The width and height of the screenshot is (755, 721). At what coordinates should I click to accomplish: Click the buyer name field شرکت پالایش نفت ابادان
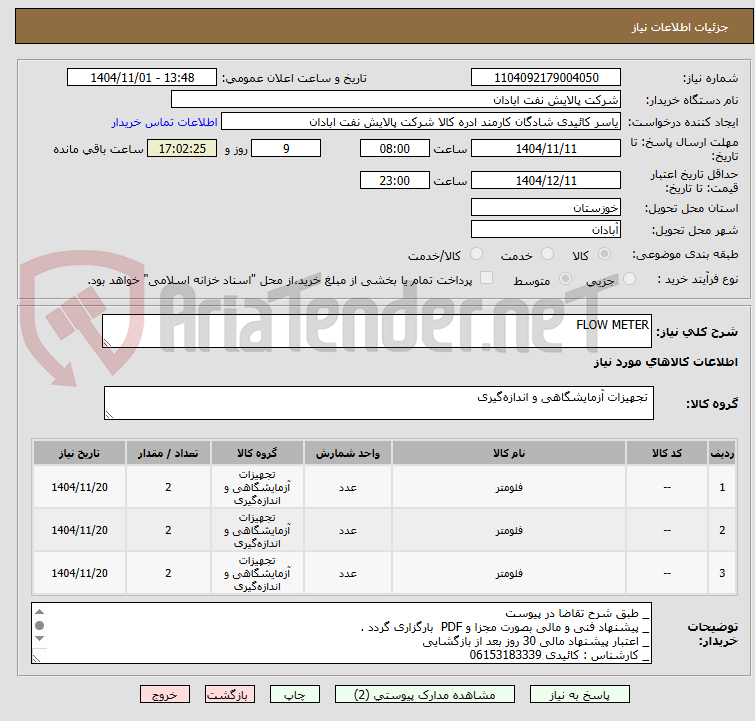click(395, 100)
